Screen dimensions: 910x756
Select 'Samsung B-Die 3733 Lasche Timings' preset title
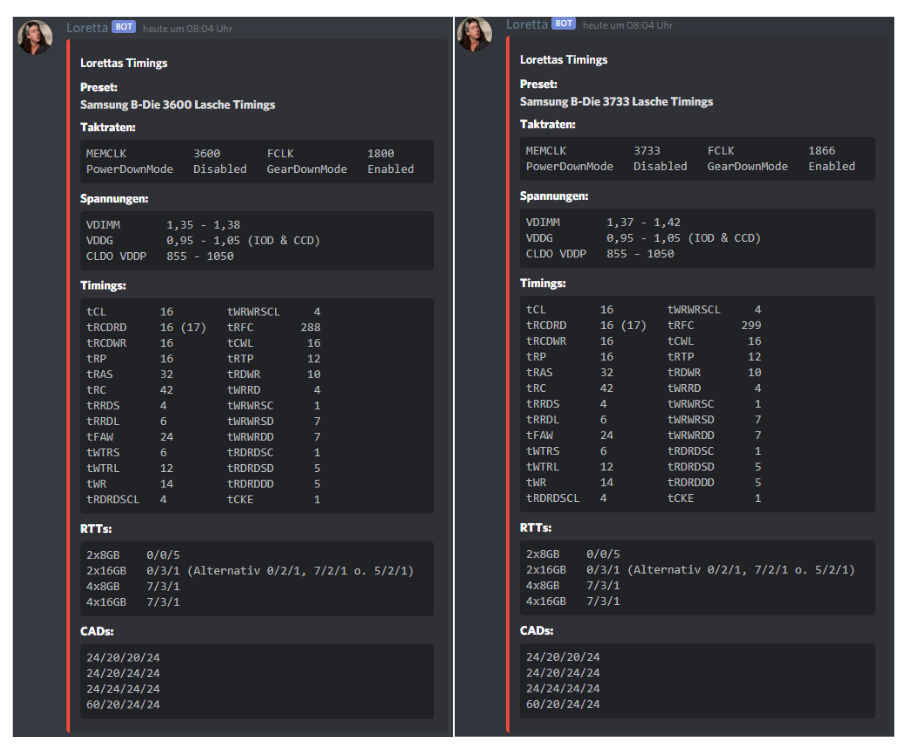[x=616, y=102]
